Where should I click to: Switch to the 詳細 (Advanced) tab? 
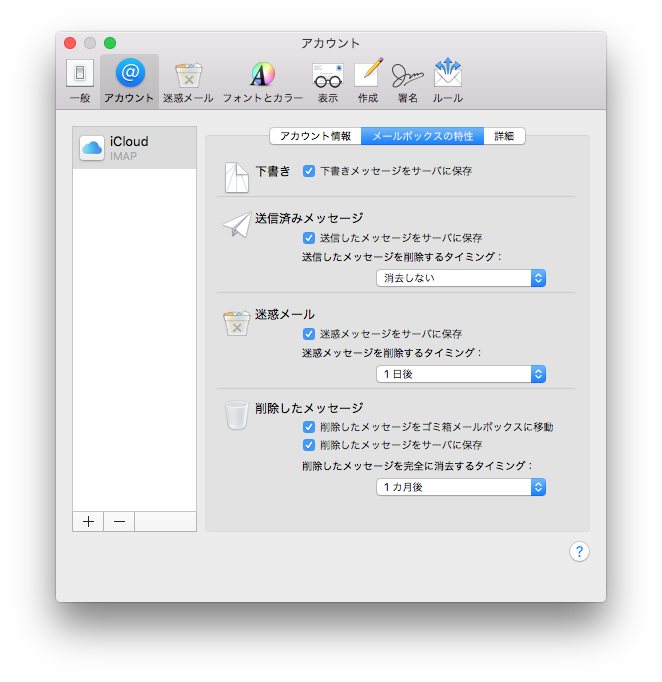click(504, 136)
